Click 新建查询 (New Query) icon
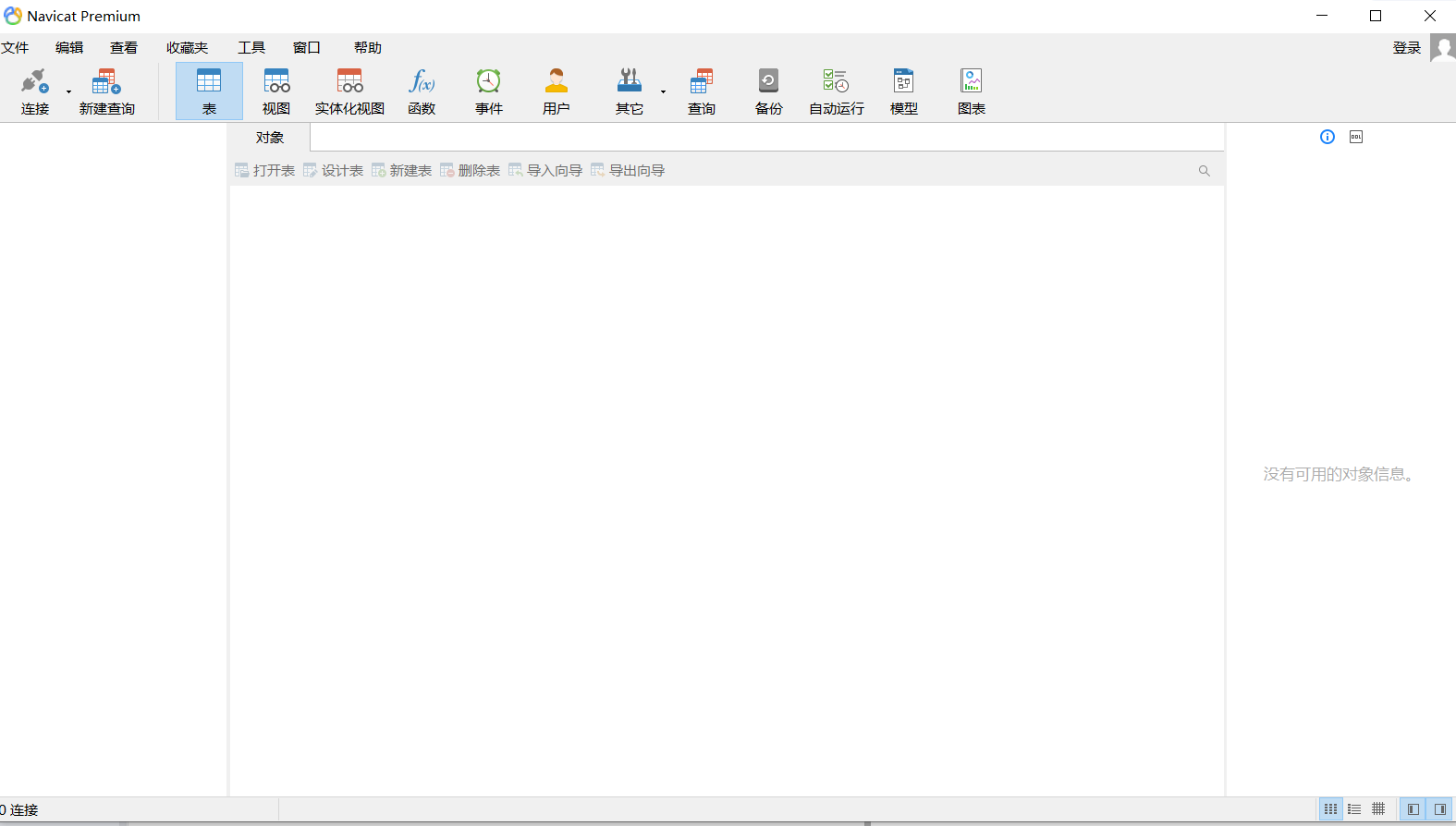The height and width of the screenshot is (826, 1456). [x=107, y=91]
